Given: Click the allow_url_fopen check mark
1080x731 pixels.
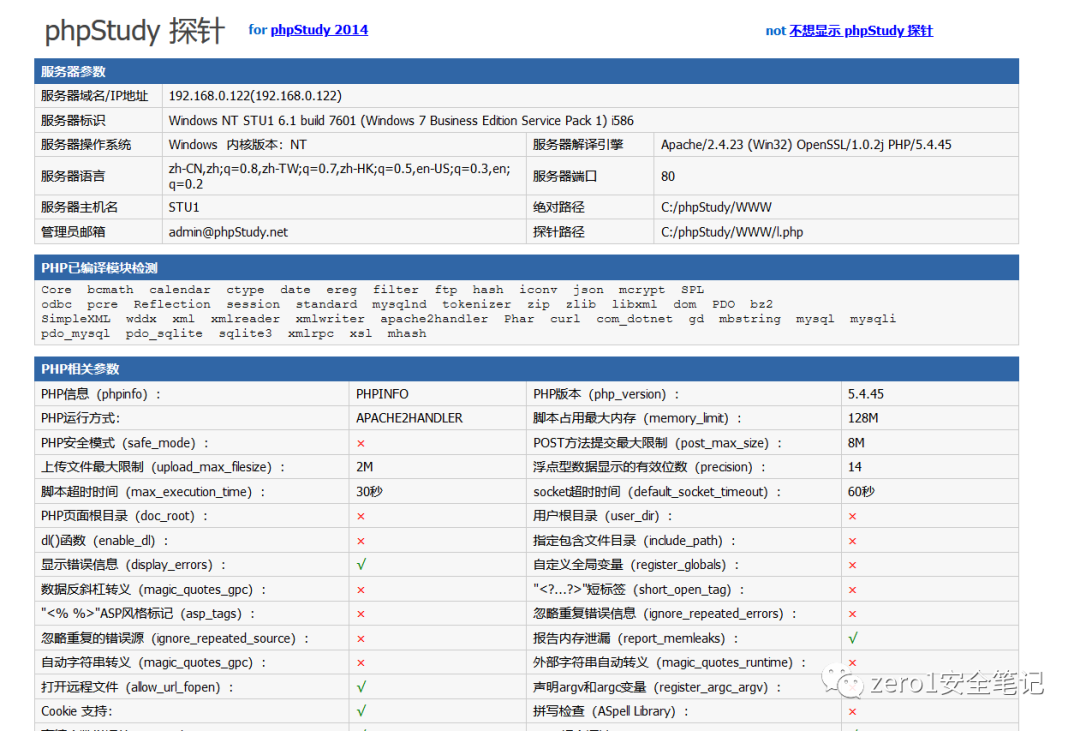Looking at the screenshot, I should click(x=362, y=688).
